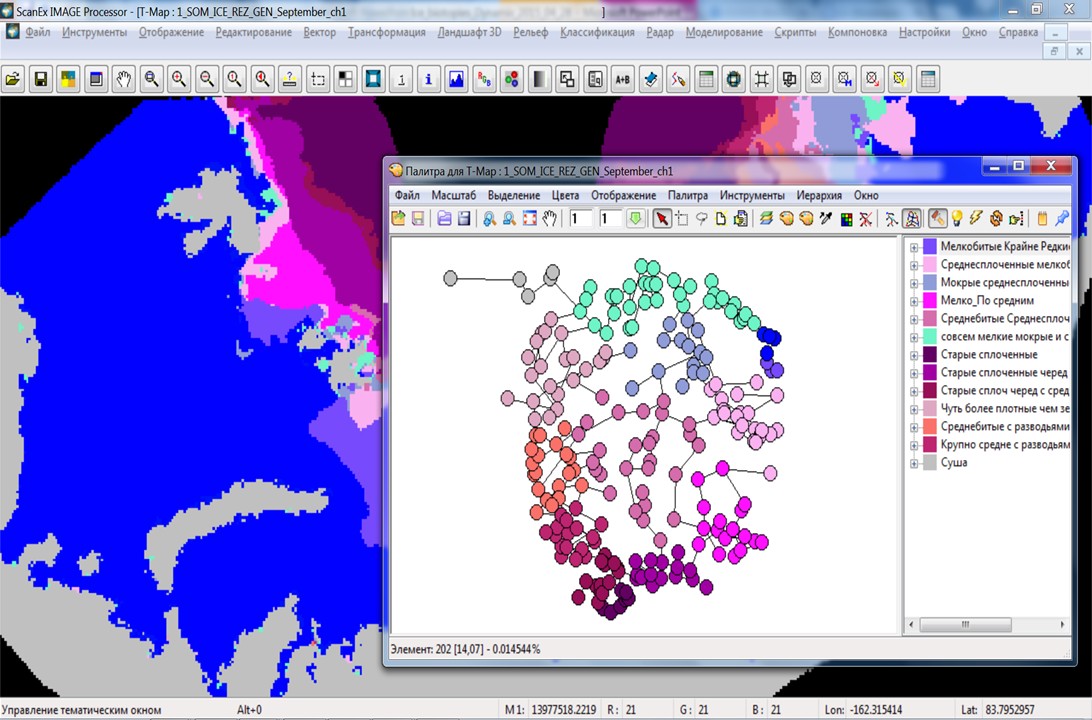This screenshot has height=720, width=1092.
Task: Click the light bulb icon in palette toolbar
Action: click(957, 219)
